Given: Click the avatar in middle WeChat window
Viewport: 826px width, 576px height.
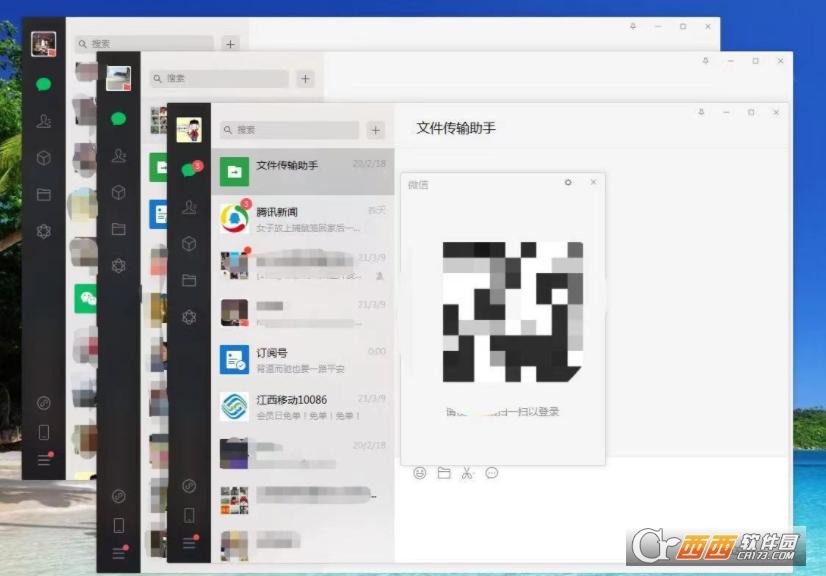Looking at the screenshot, I should tap(119, 79).
